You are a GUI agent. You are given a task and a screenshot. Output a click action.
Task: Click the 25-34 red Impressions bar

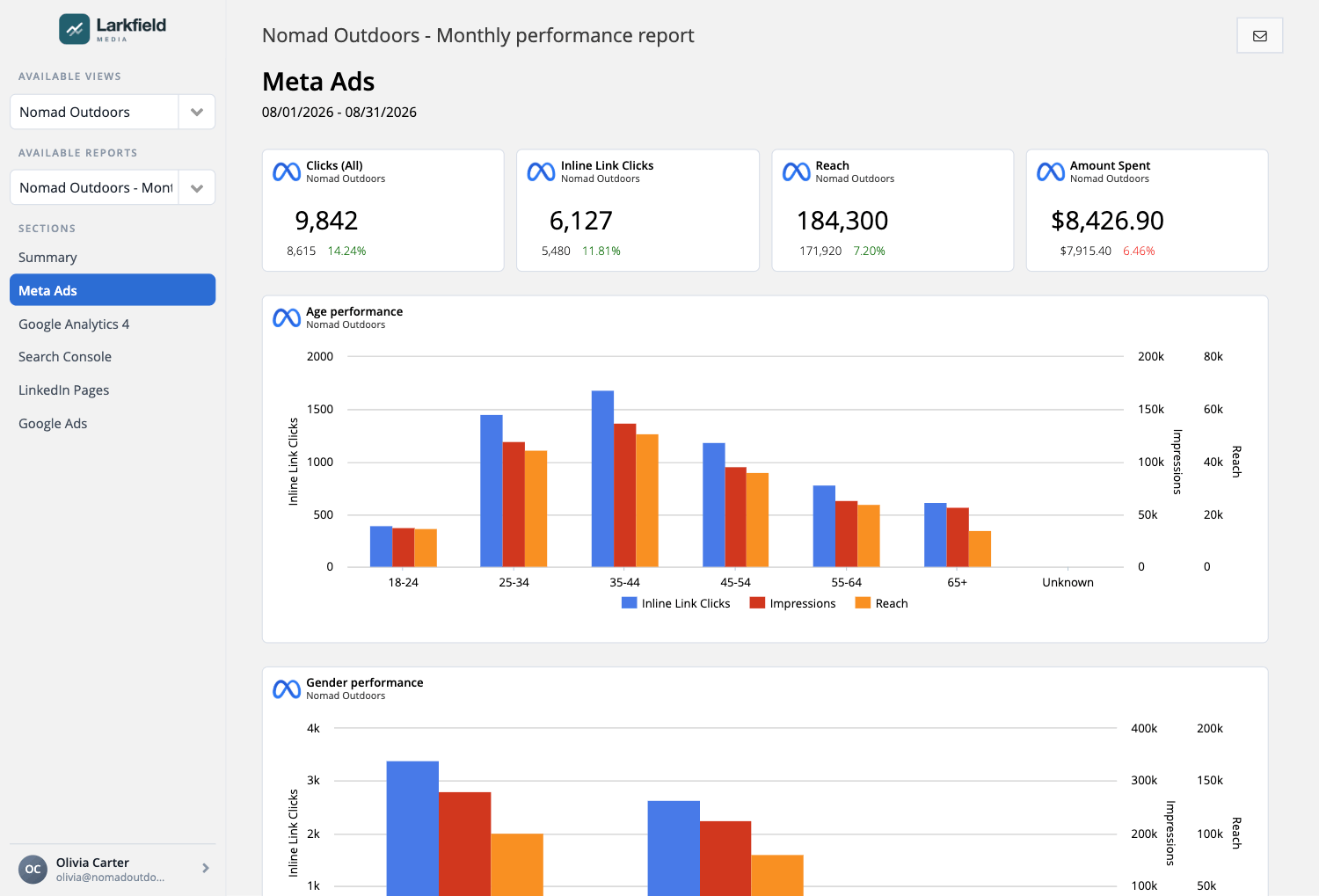point(514,504)
